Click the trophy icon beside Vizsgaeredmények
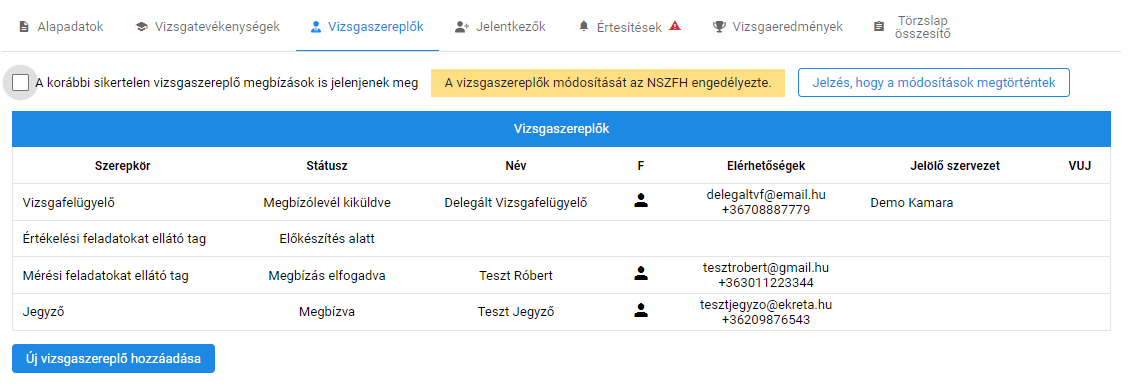This screenshot has height=389, width=1130. click(x=719, y=27)
